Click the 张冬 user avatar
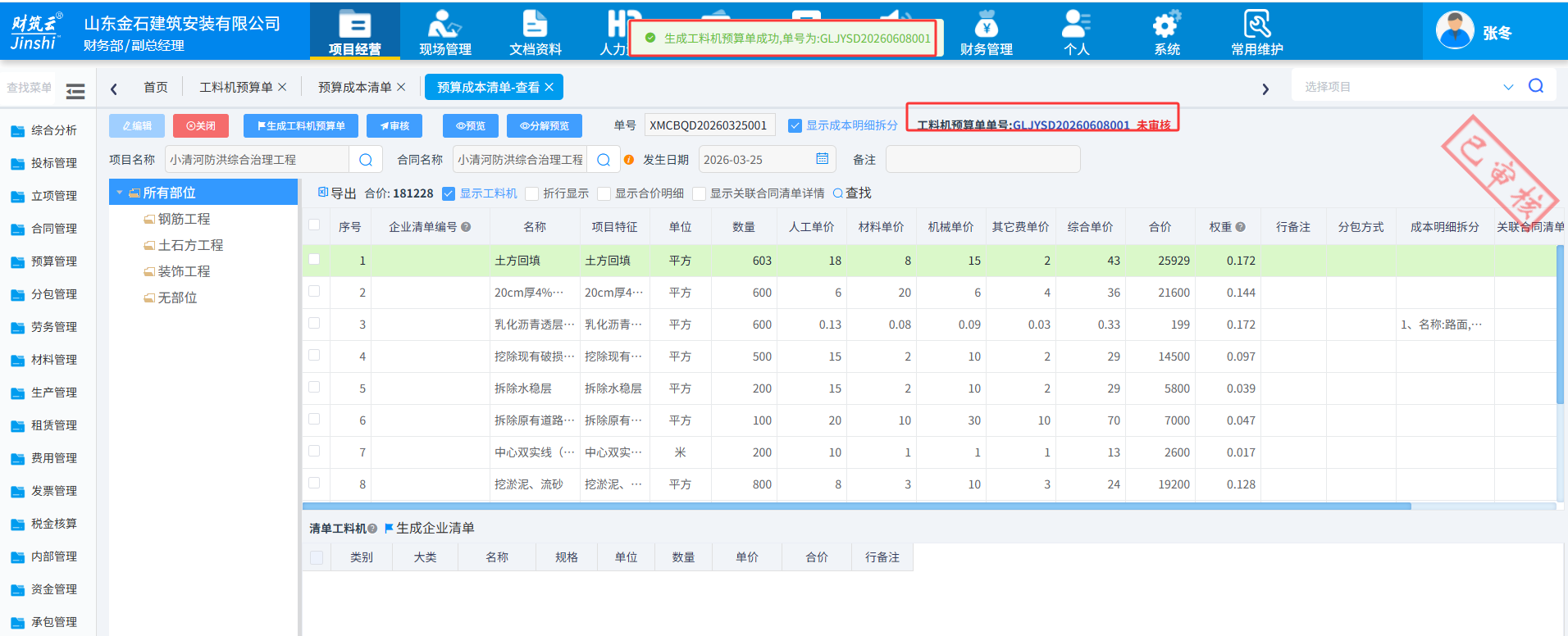This screenshot has height=636, width=1568. pos(1455,31)
